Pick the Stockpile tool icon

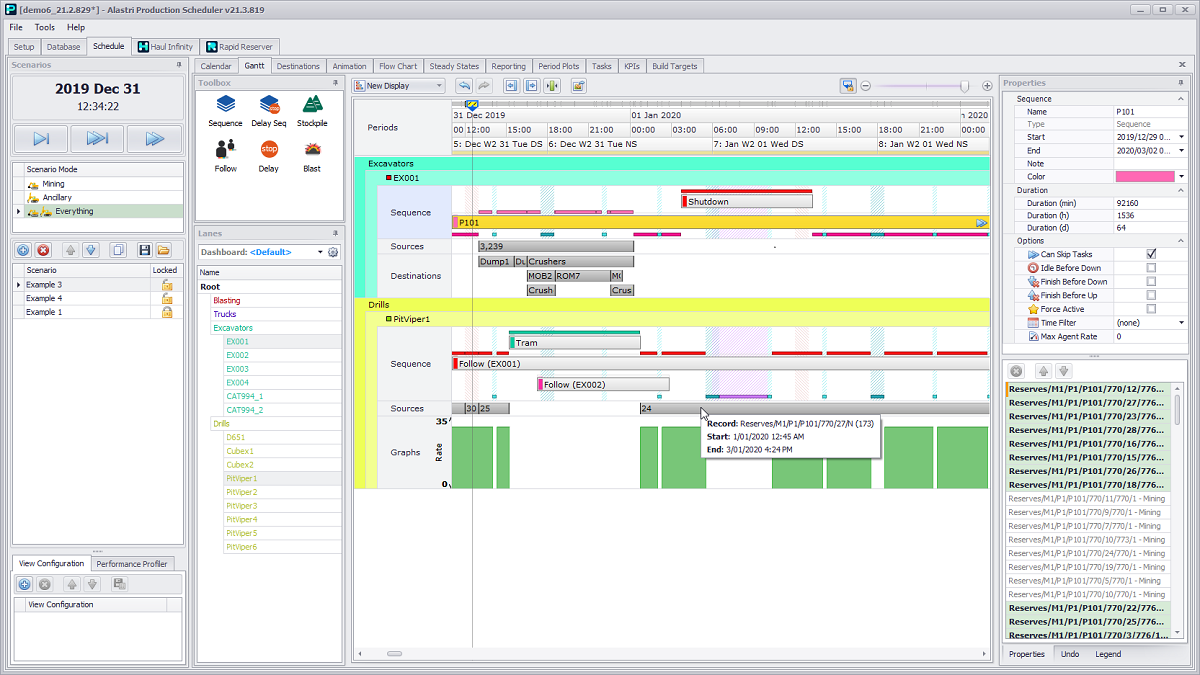point(312,110)
